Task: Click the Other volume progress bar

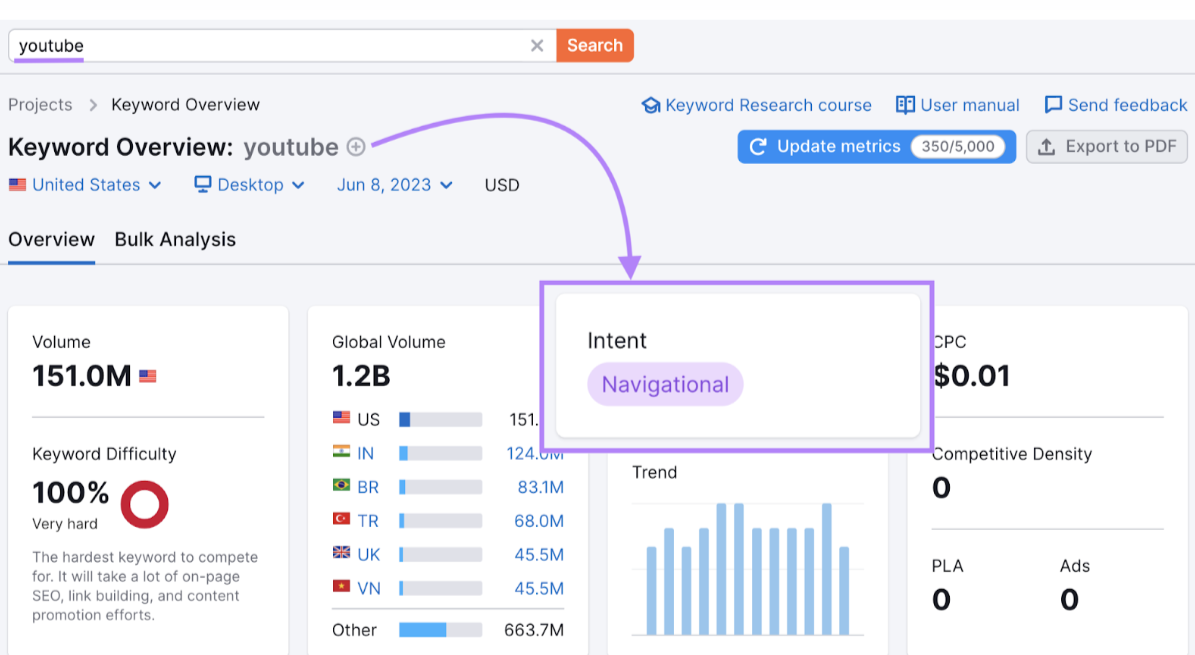Action: pyautogui.click(x=441, y=630)
